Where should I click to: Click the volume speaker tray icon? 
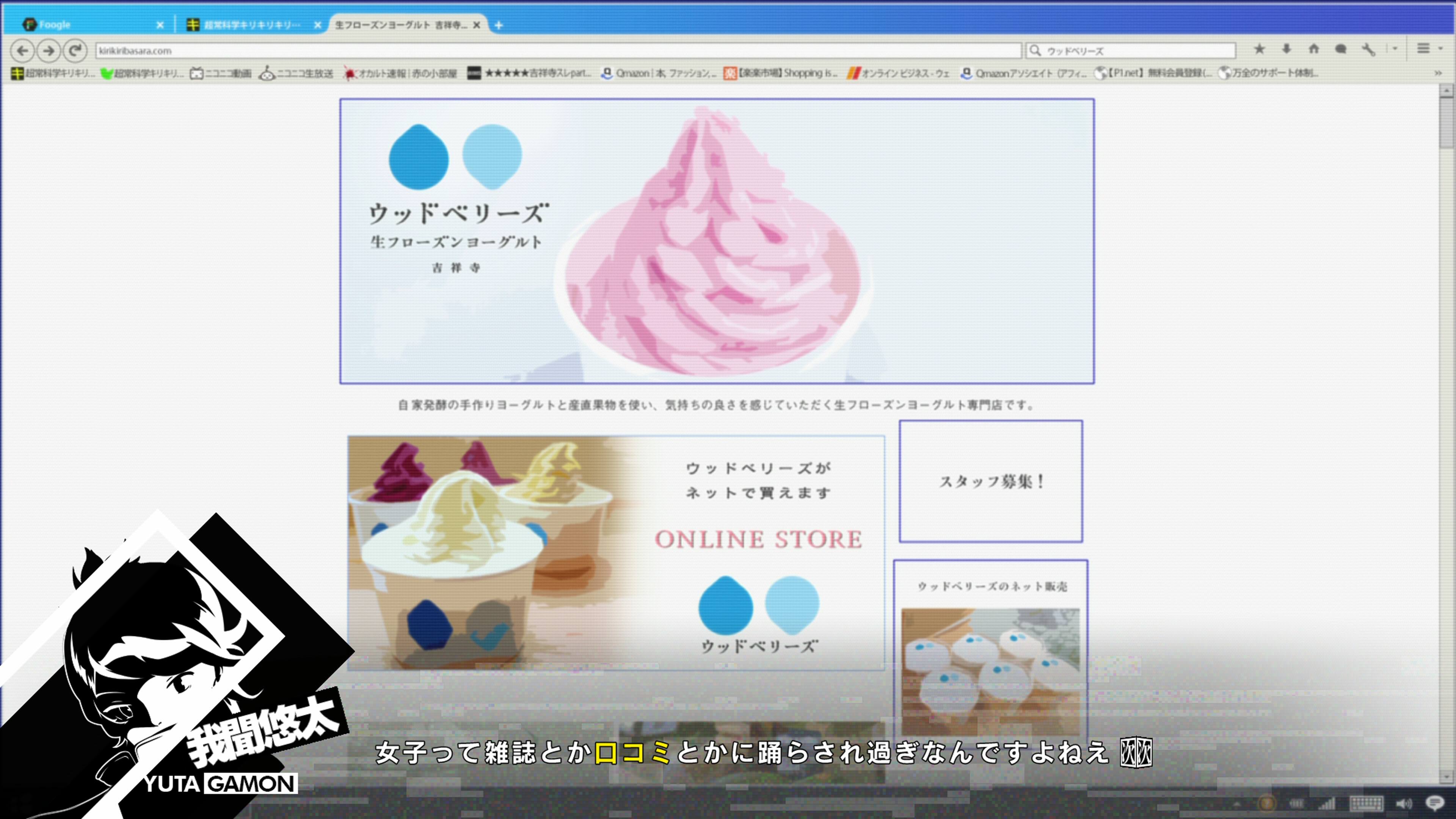coord(1403,803)
